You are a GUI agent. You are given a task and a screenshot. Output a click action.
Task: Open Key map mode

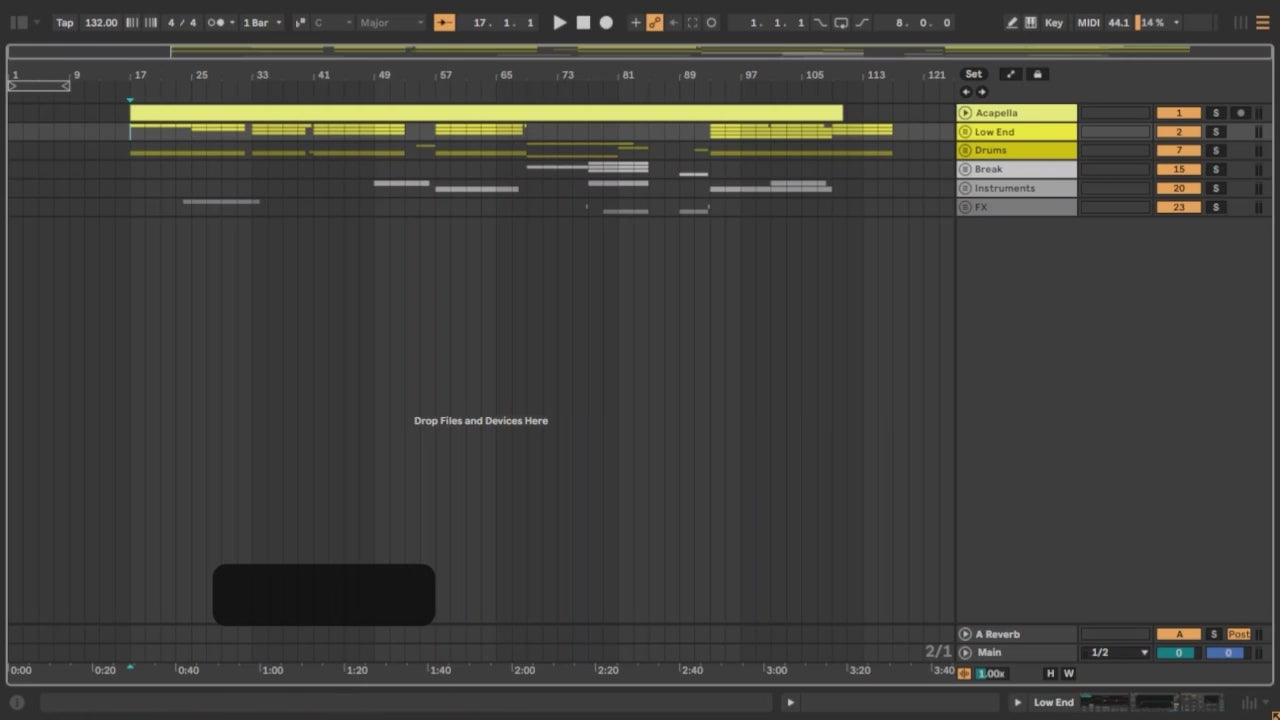[1054, 22]
